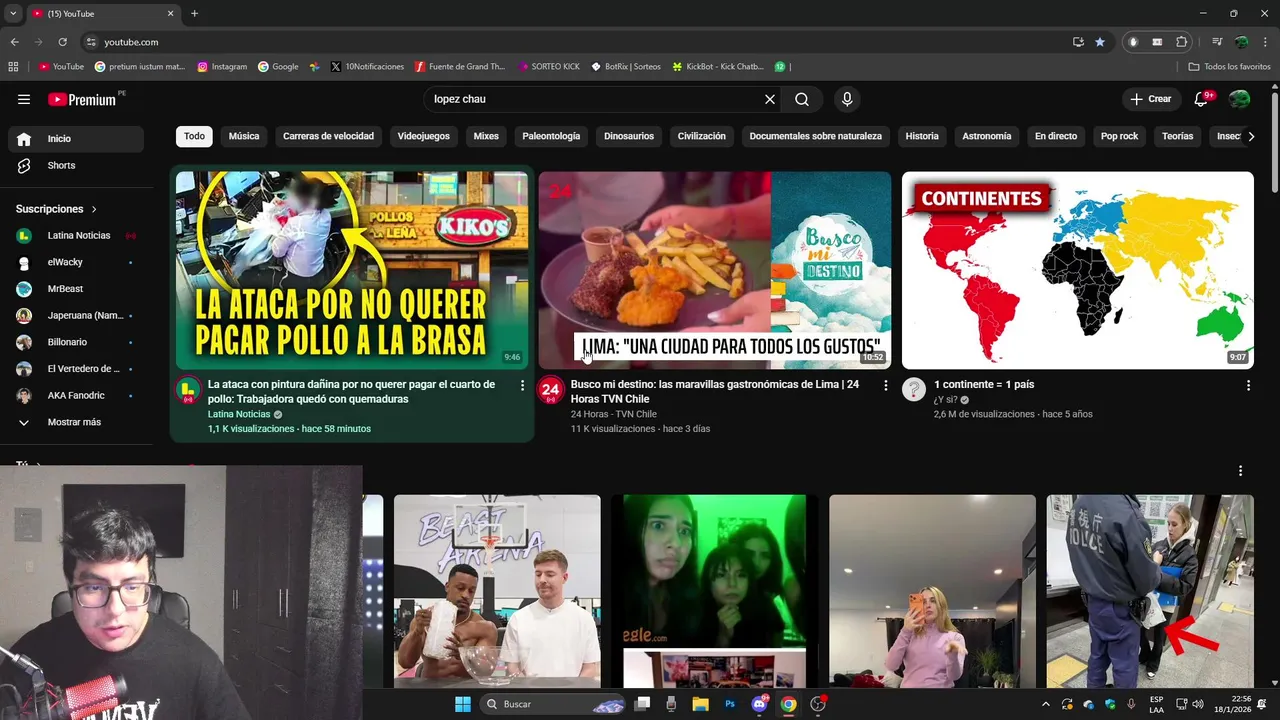This screenshot has width=1280, height=720.
Task: Open the CONTINENTES map video thumbnail
Action: (x=1078, y=270)
